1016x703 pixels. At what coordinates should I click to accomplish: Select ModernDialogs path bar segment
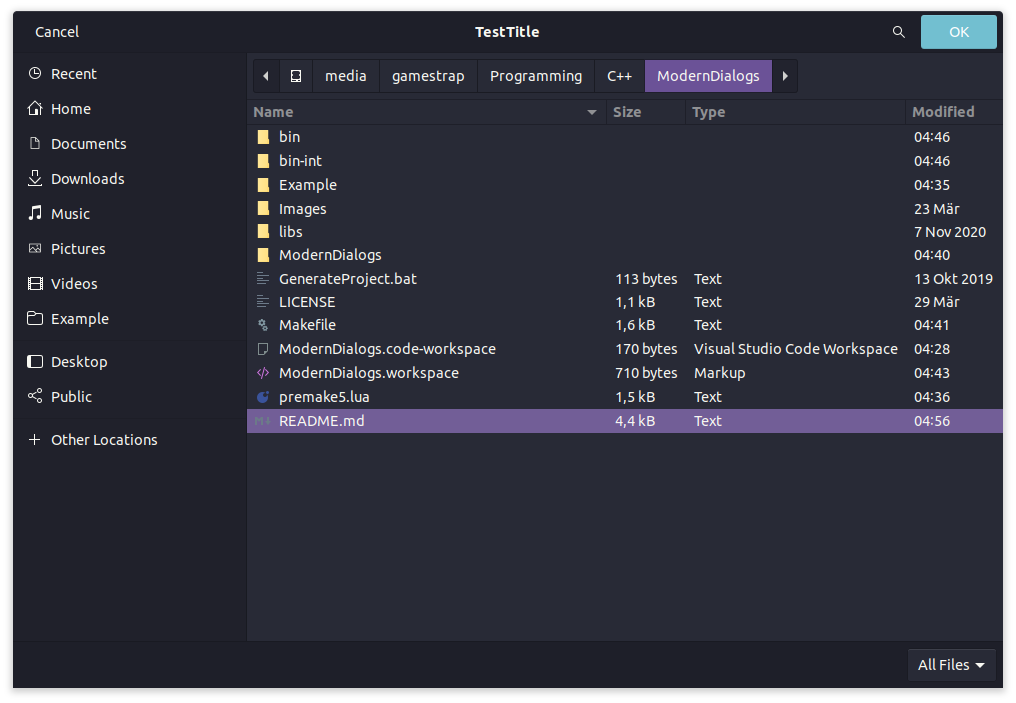point(708,76)
